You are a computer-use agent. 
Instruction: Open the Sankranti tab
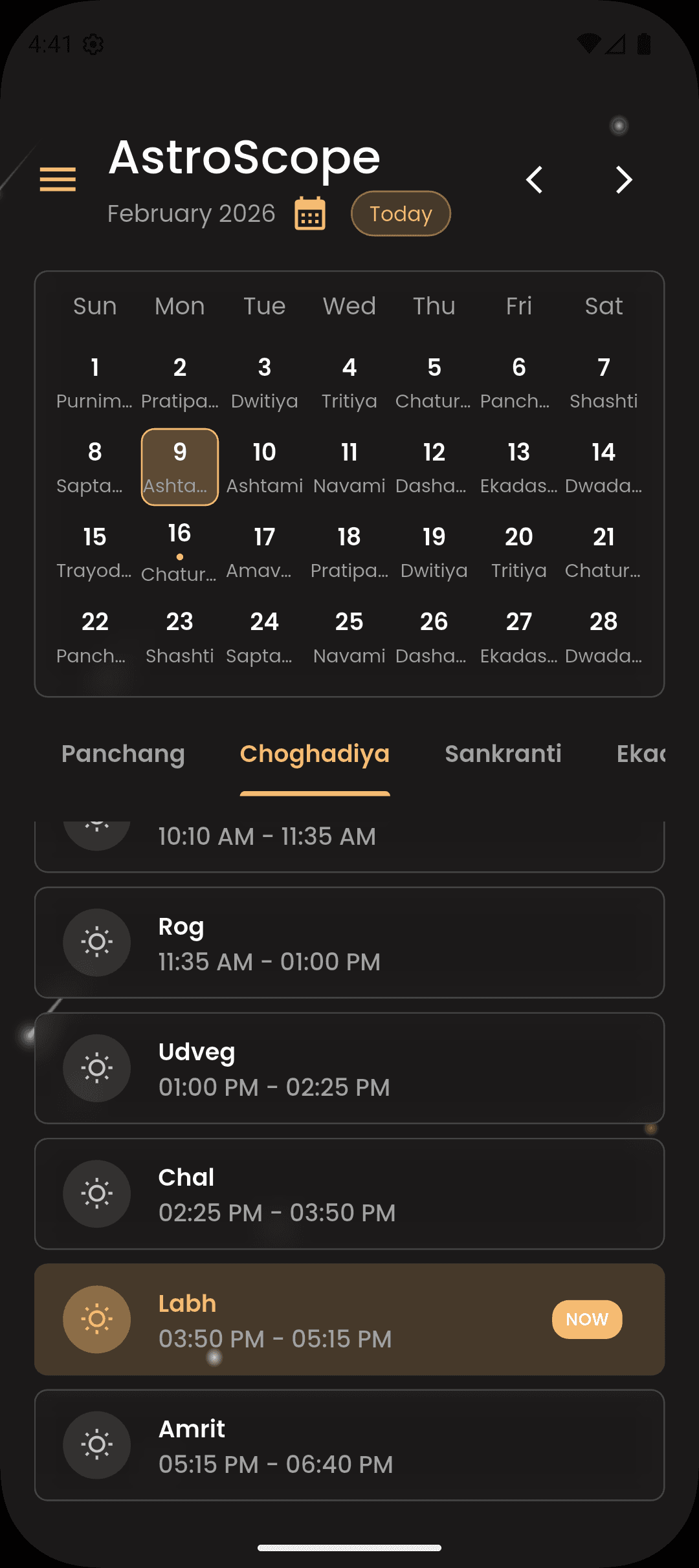504,754
